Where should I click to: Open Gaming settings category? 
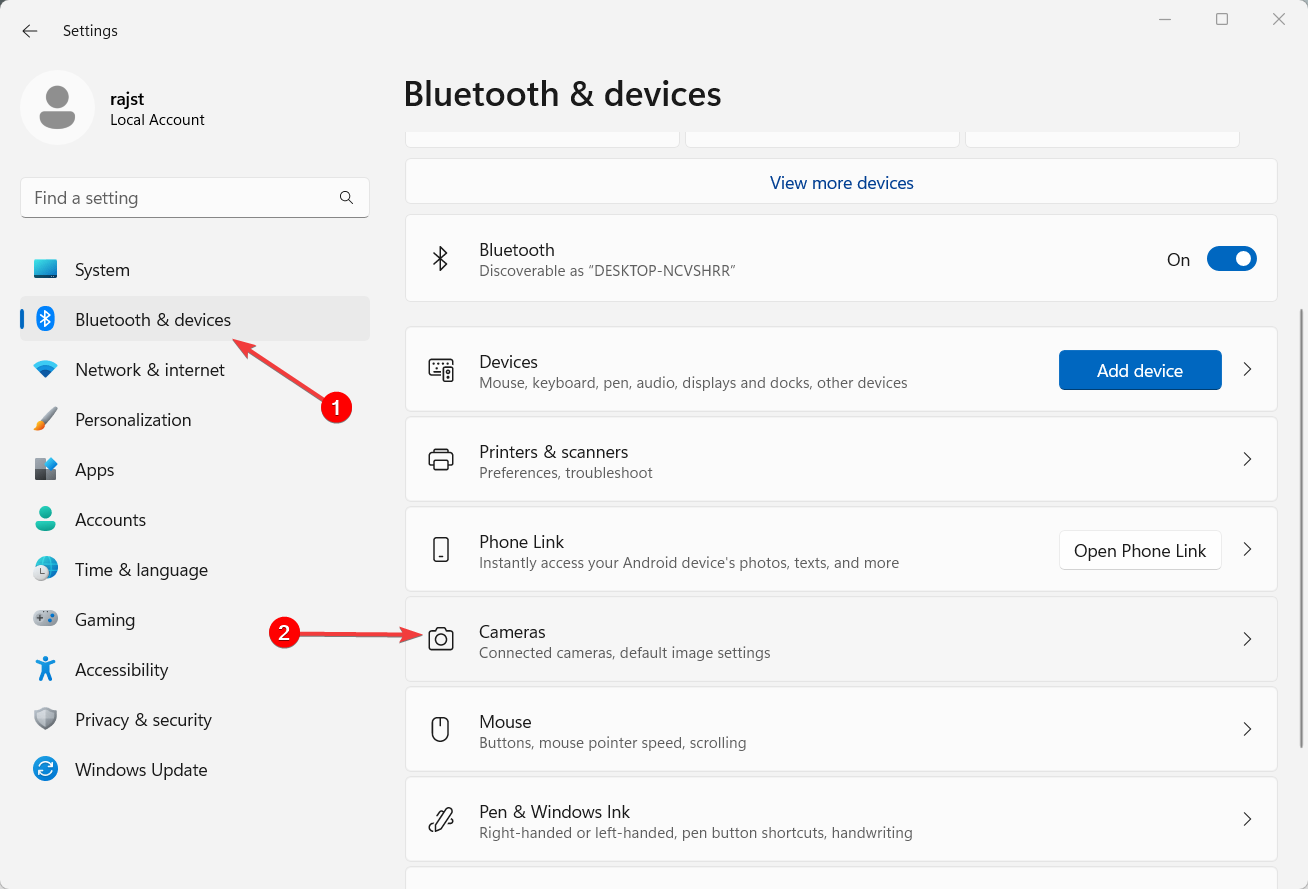[195, 619]
